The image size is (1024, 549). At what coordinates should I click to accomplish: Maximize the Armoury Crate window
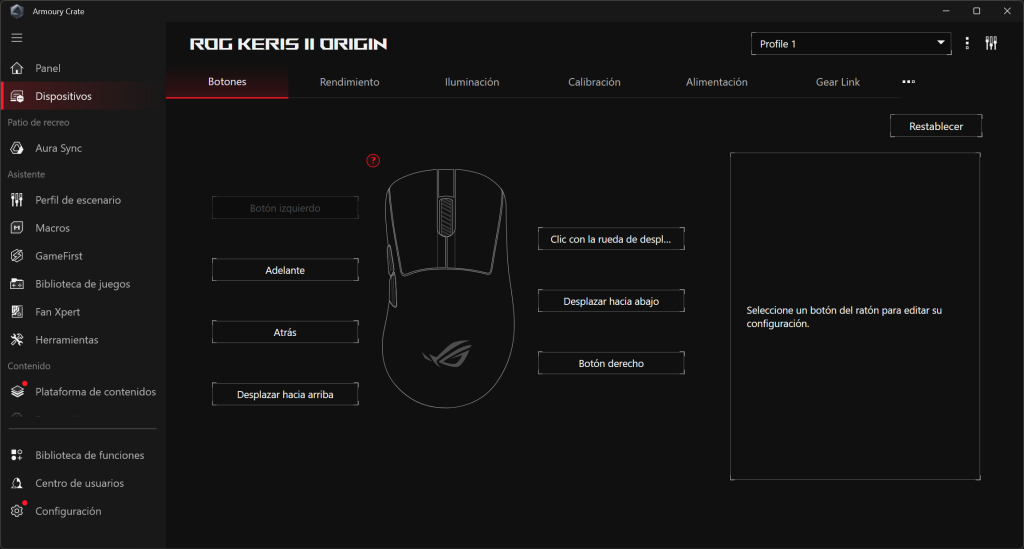[976, 11]
